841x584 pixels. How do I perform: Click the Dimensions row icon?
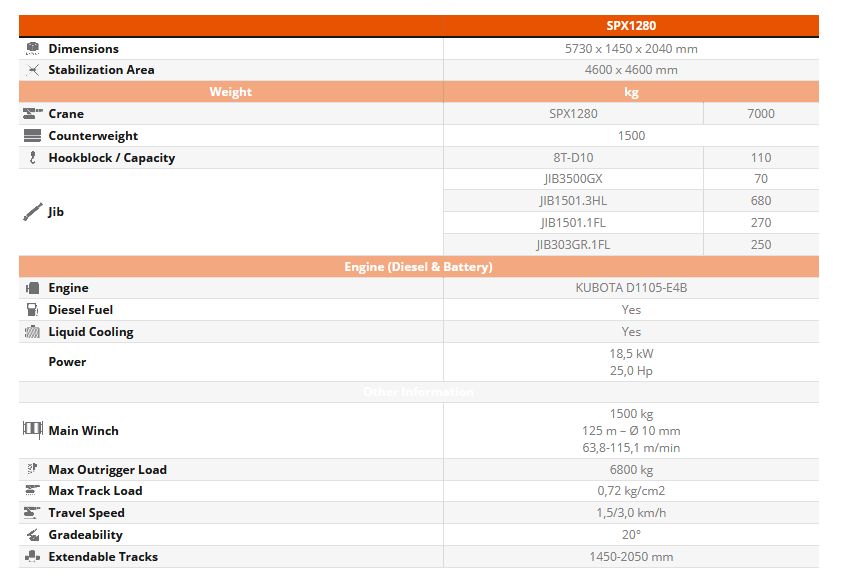32,48
